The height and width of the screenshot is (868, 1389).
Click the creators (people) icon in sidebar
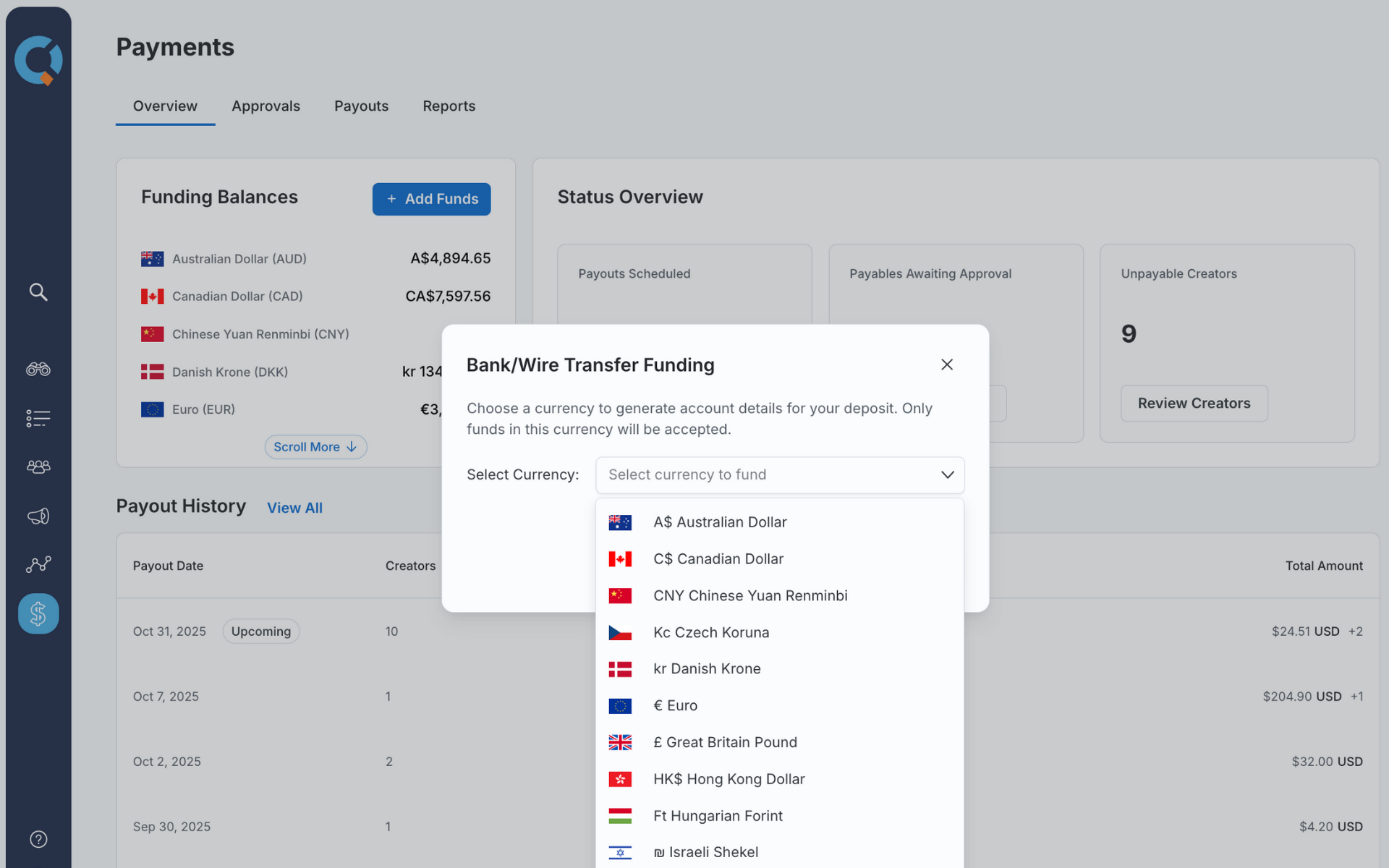38,467
